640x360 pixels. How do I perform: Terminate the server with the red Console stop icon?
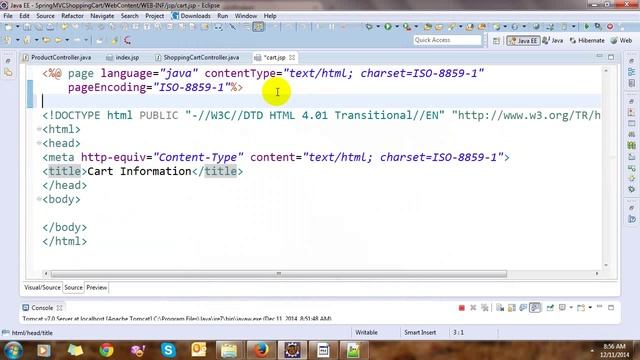click(462, 308)
